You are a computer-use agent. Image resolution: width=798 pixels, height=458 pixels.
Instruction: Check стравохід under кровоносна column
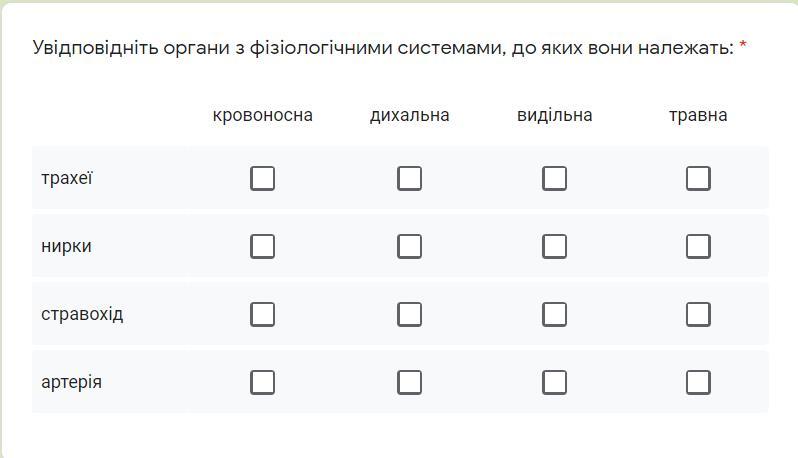(262, 314)
